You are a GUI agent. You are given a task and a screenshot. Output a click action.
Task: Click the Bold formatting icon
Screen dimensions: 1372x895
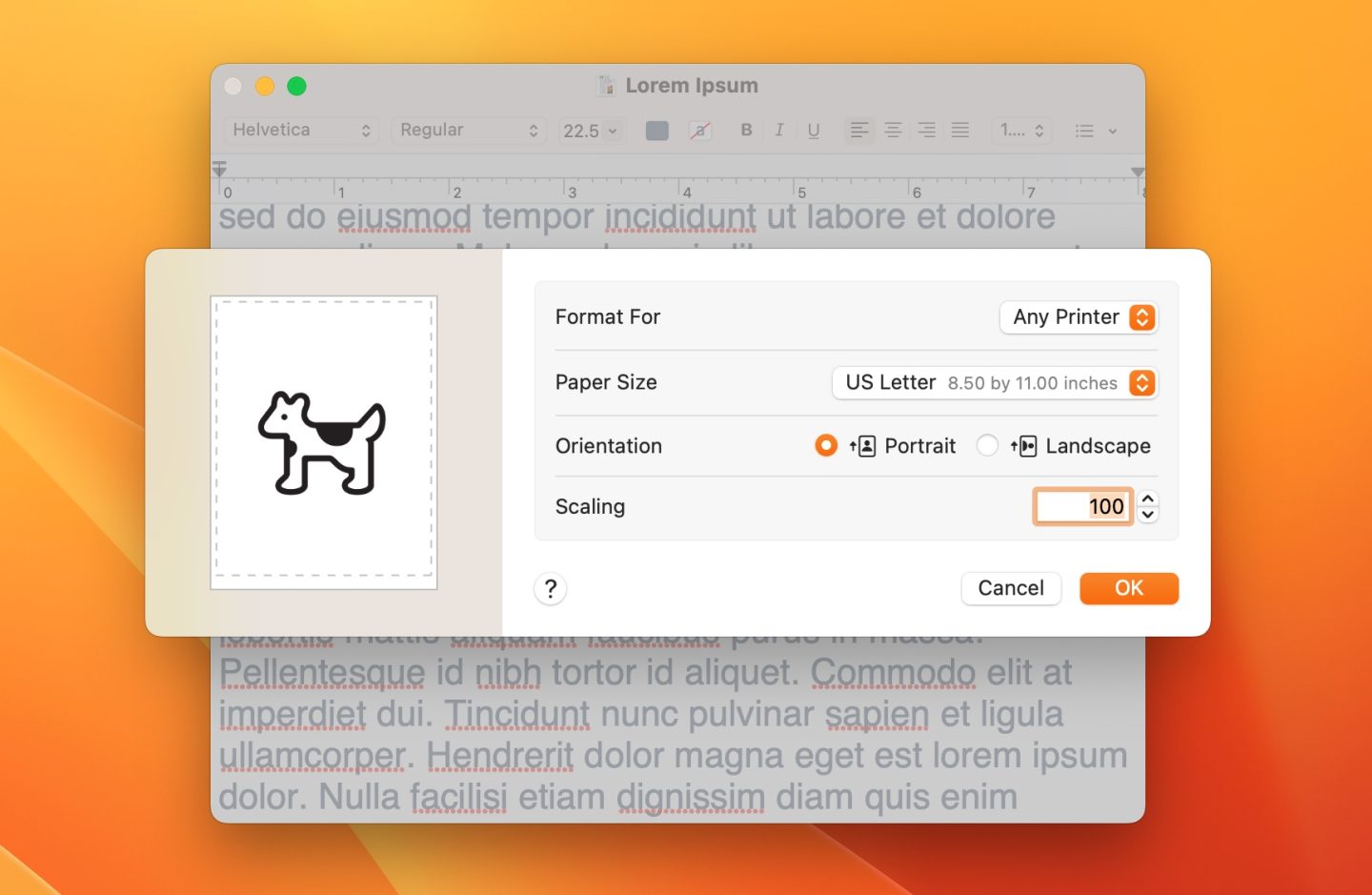pos(746,131)
